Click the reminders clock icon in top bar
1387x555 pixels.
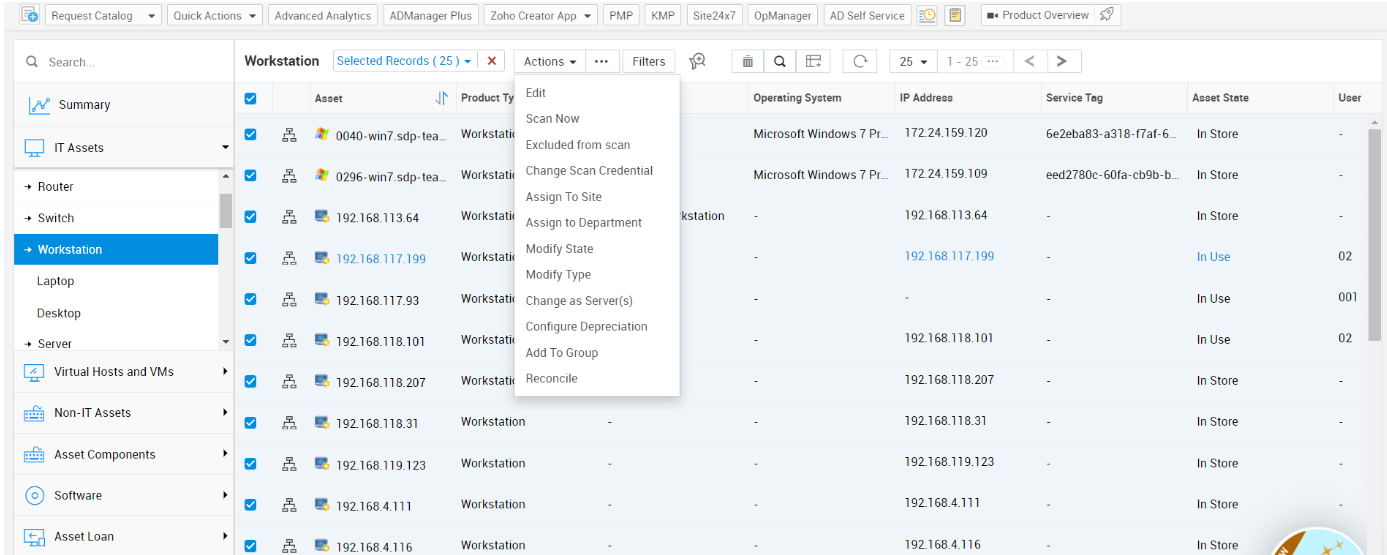point(927,15)
